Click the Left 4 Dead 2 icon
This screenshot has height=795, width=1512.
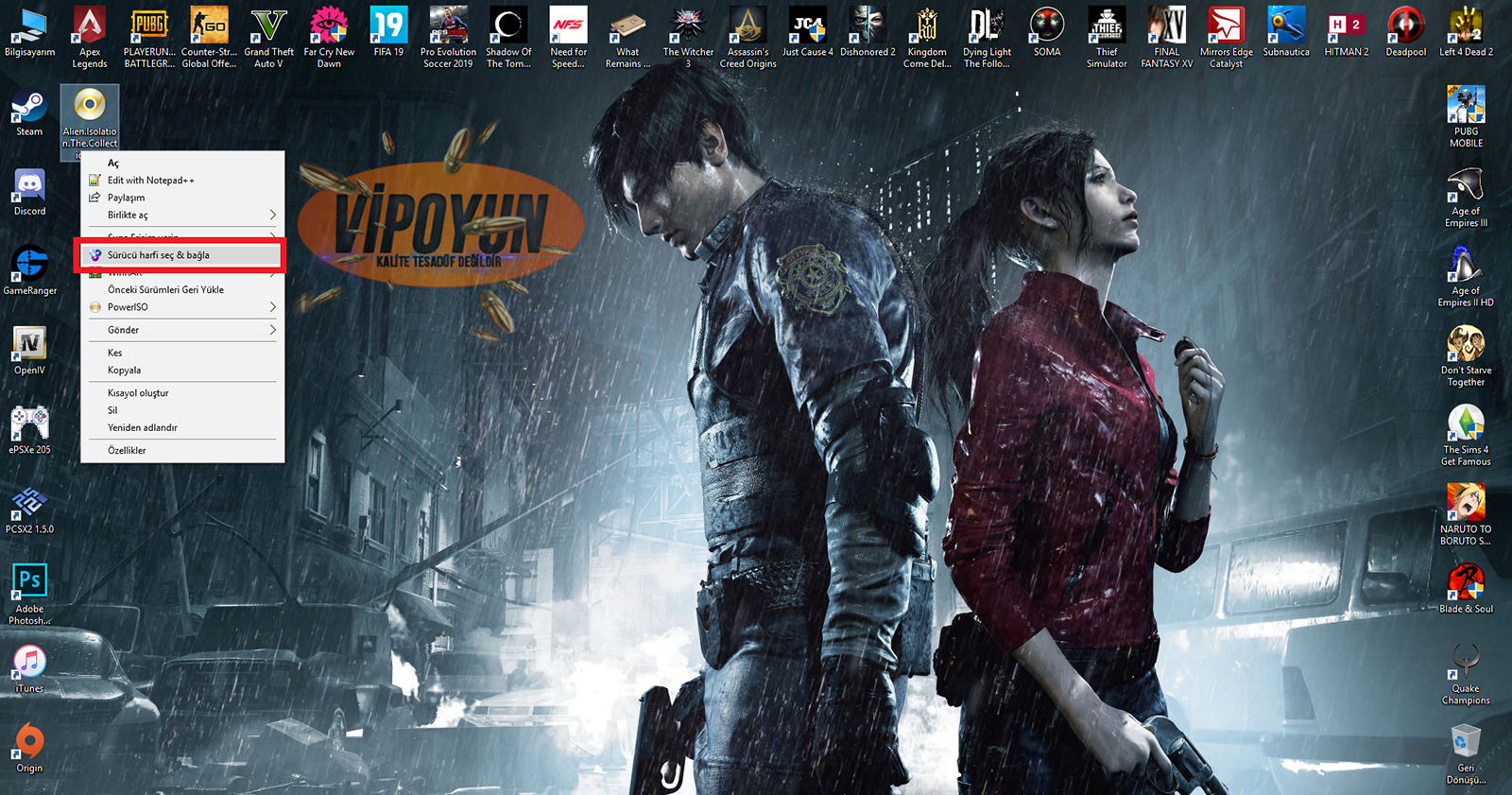(x=1466, y=33)
